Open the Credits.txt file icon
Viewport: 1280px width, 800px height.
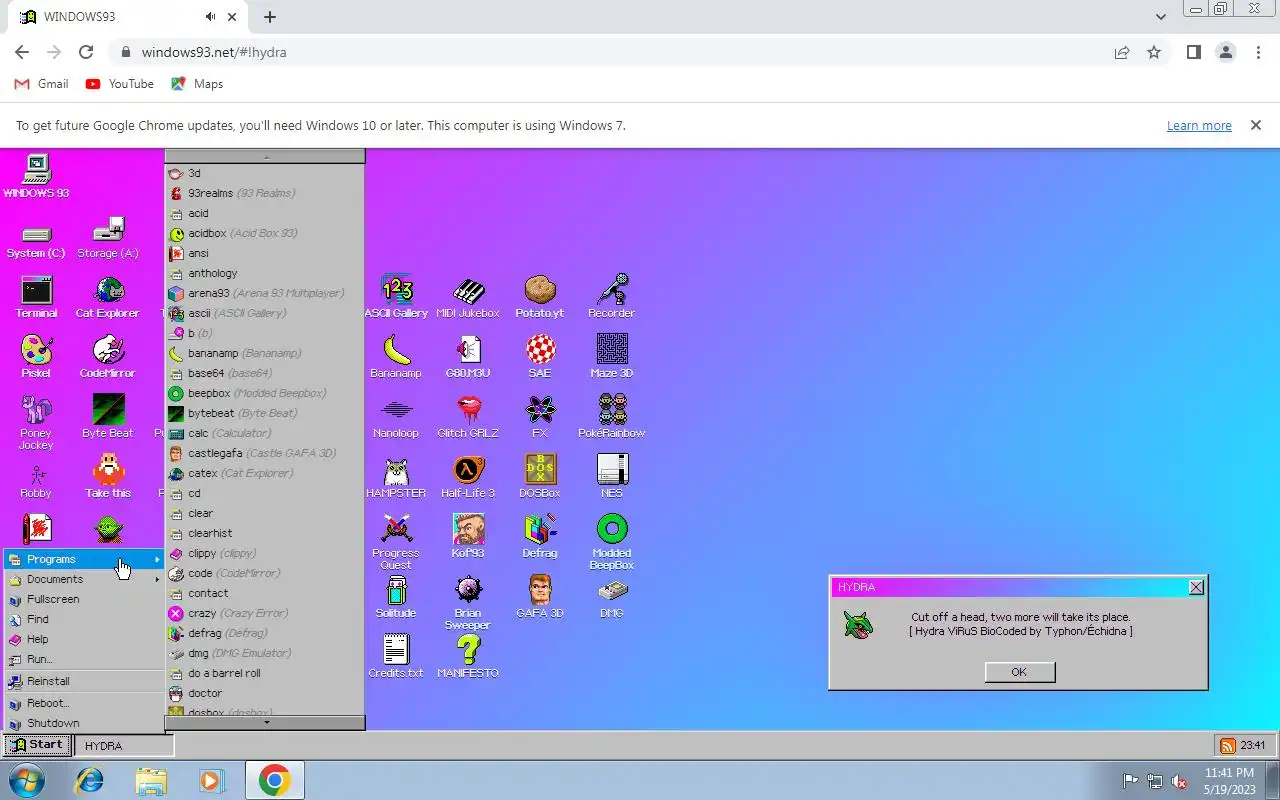click(397, 657)
